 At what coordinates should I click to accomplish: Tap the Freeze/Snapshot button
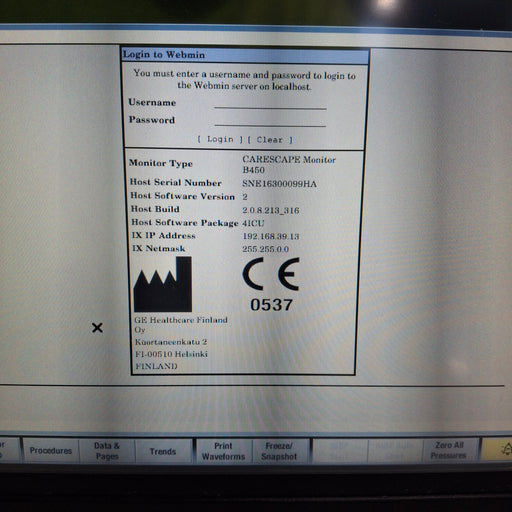tap(279, 451)
